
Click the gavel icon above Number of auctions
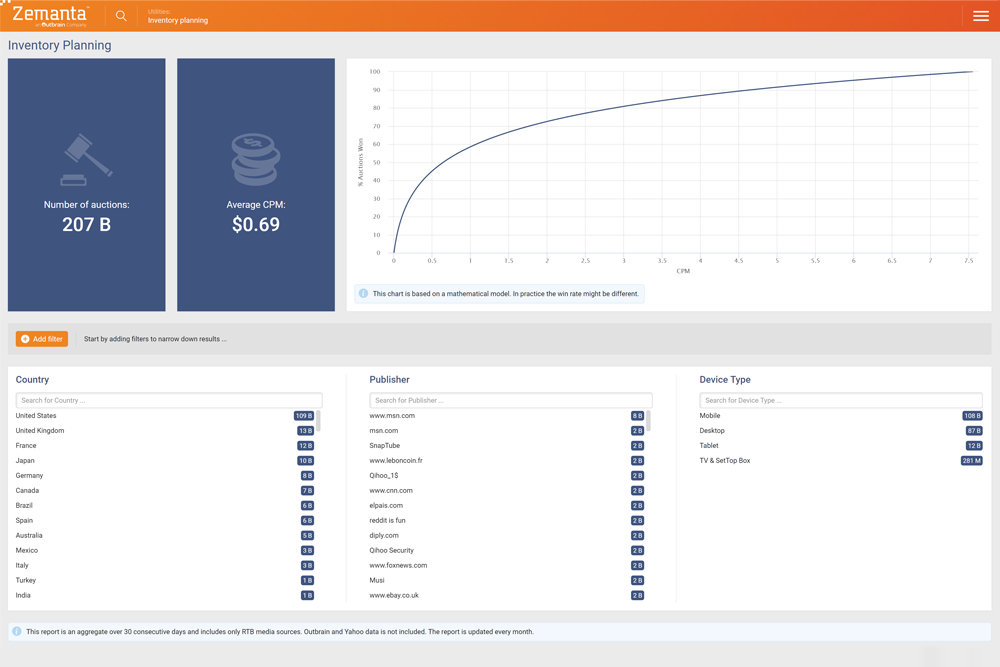tap(86, 160)
